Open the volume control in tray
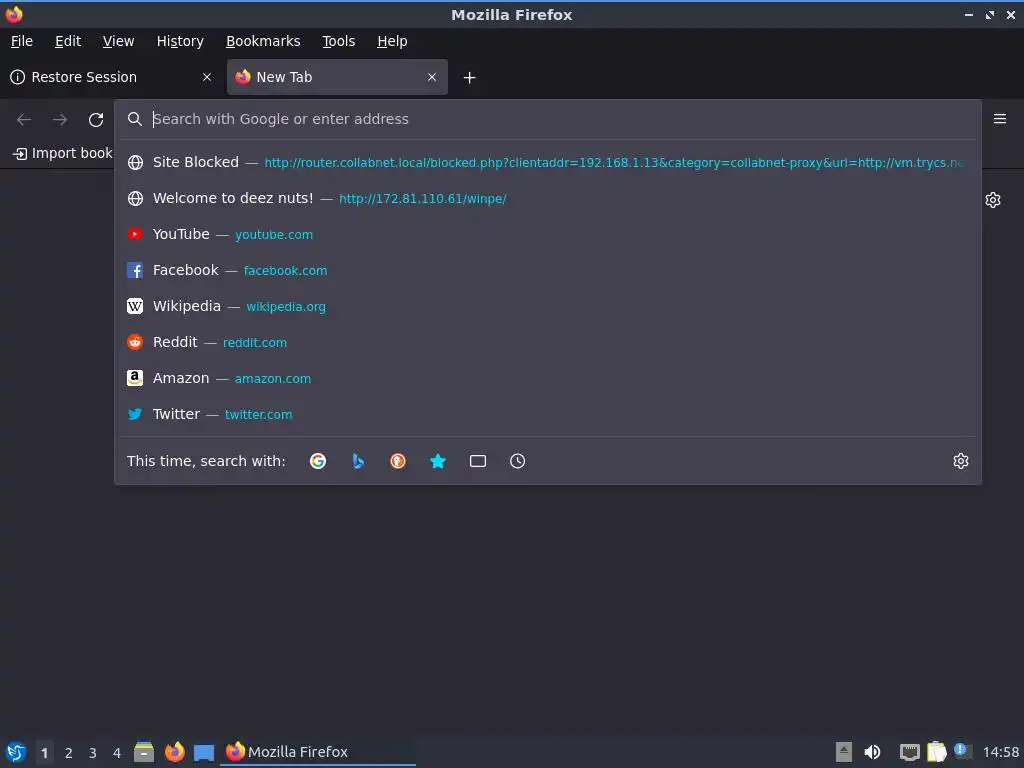1024x768 pixels. click(x=872, y=752)
